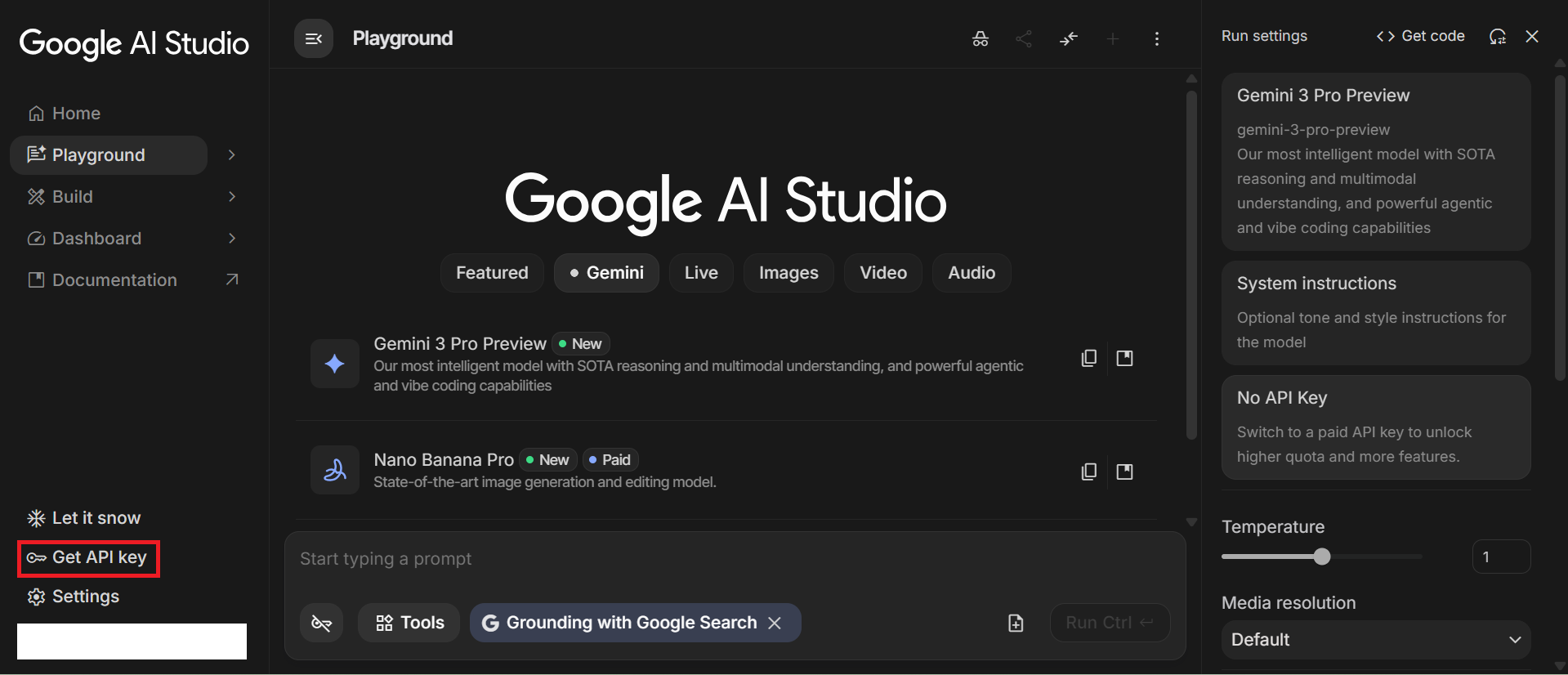The width and height of the screenshot is (1568, 675).
Task: Collapse the left sidebar menu icon
Action: pos(313,38)
